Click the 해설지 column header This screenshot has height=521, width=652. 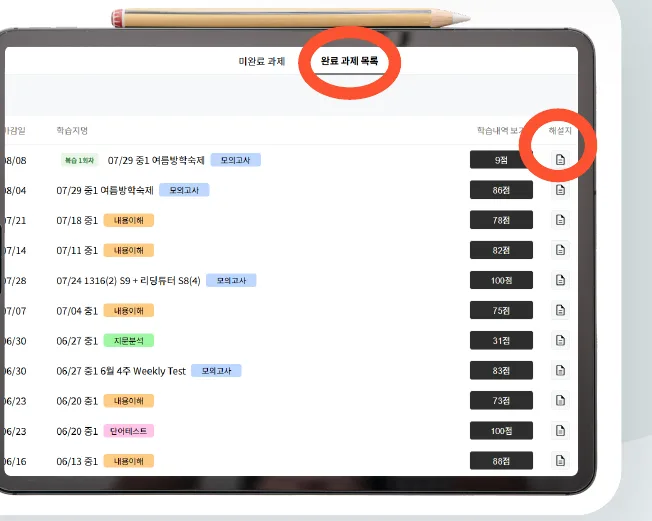click(x=560, y=131)
